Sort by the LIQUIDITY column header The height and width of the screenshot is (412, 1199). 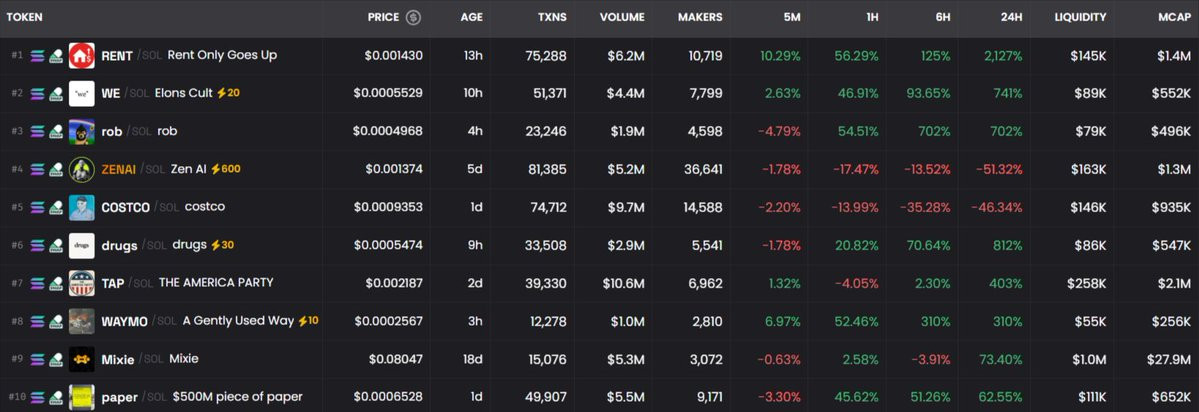[x=1080, y=18]
